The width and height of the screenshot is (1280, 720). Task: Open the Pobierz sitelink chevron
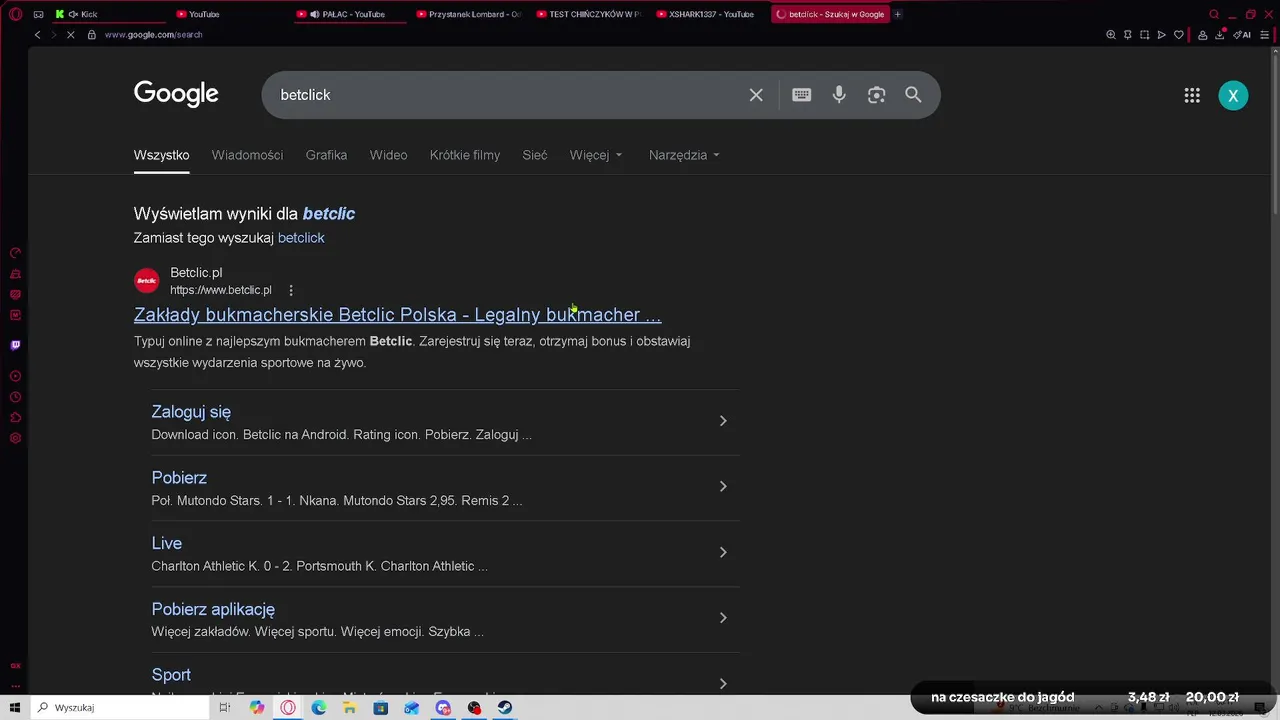[723, 487]
